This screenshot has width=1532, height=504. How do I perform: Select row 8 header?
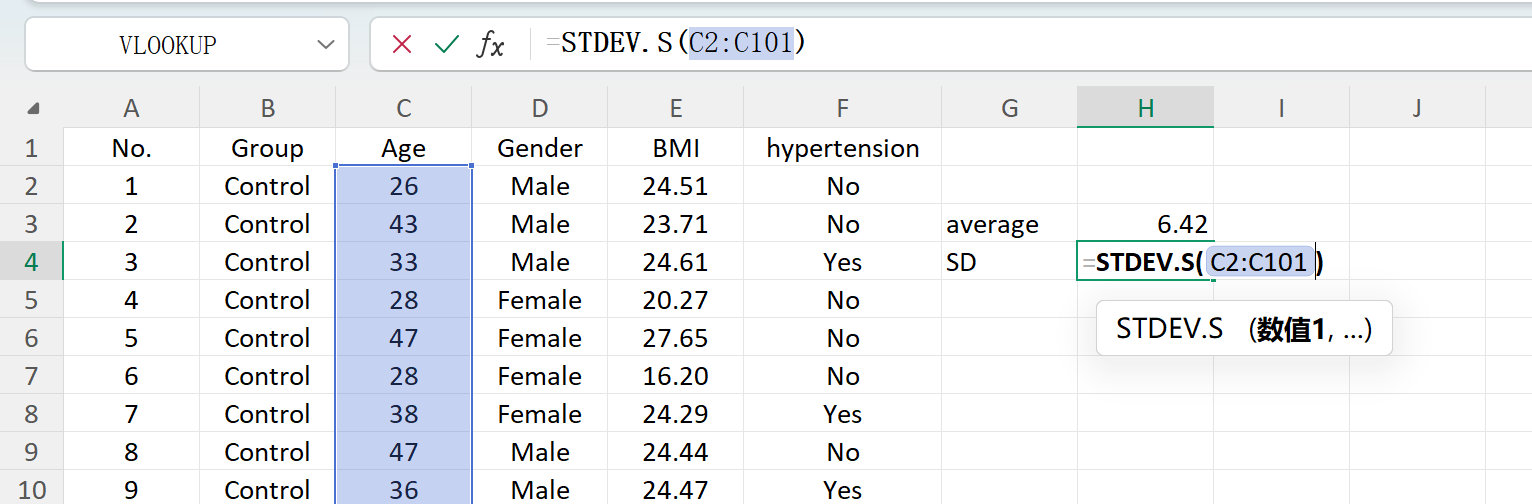(31, 414)
